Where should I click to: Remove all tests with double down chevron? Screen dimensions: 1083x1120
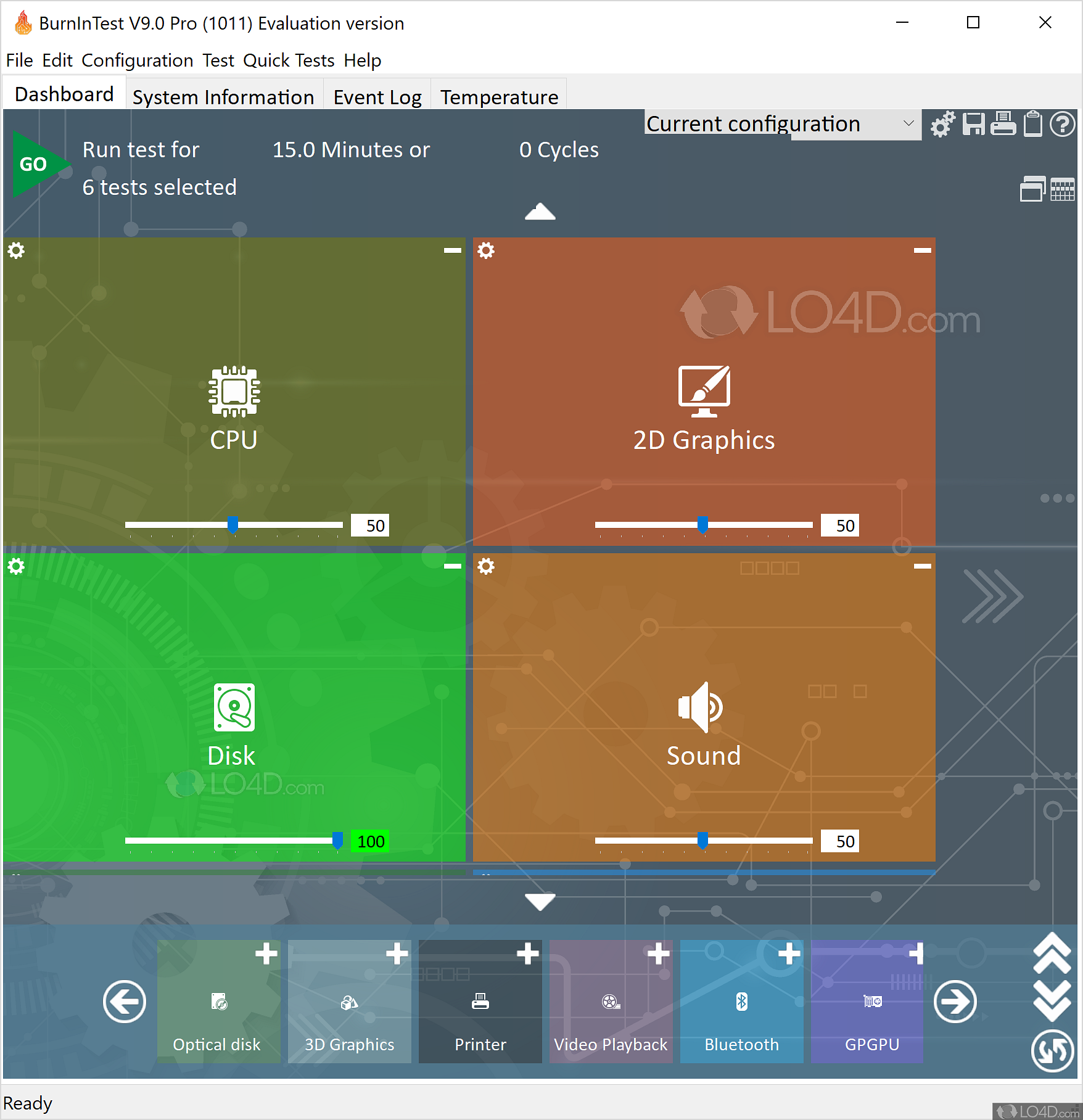point(1052,1000)
